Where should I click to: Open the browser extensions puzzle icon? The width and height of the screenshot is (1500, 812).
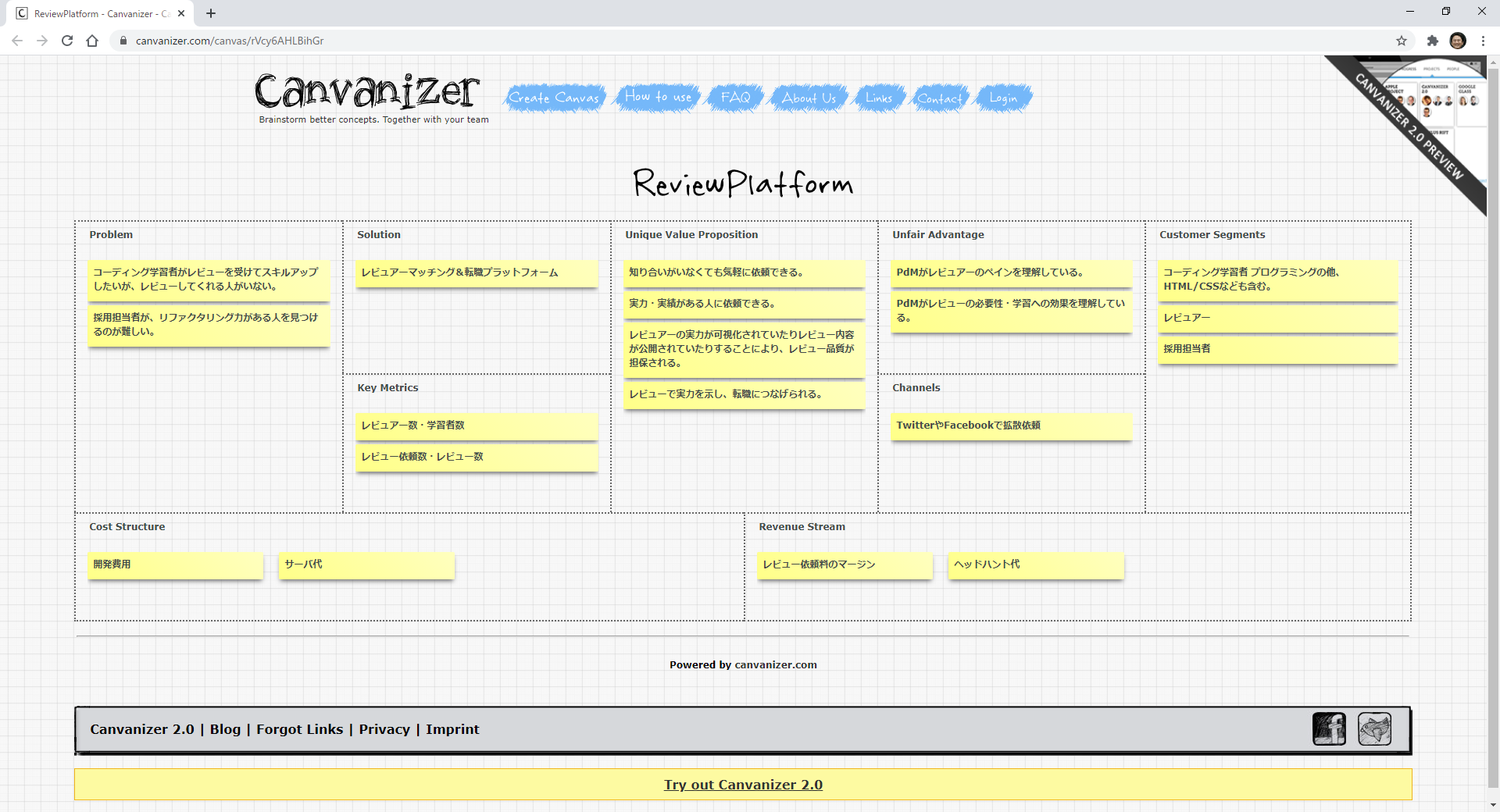1432,41
